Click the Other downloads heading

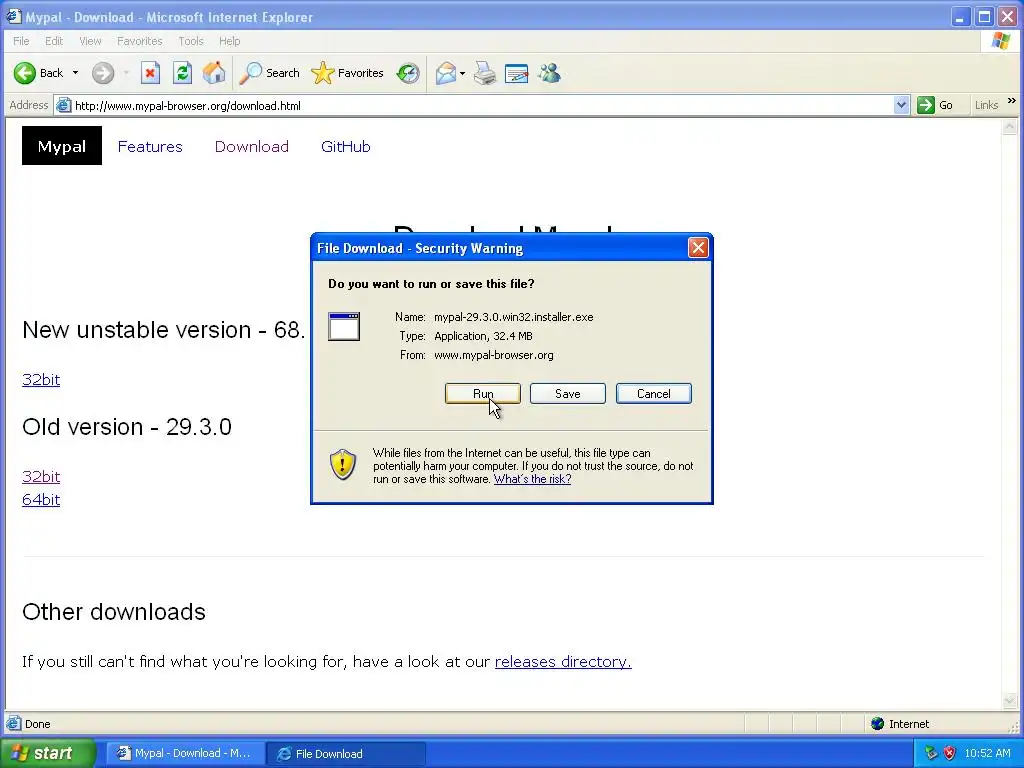pyautogui.click(x=114, y=612)
